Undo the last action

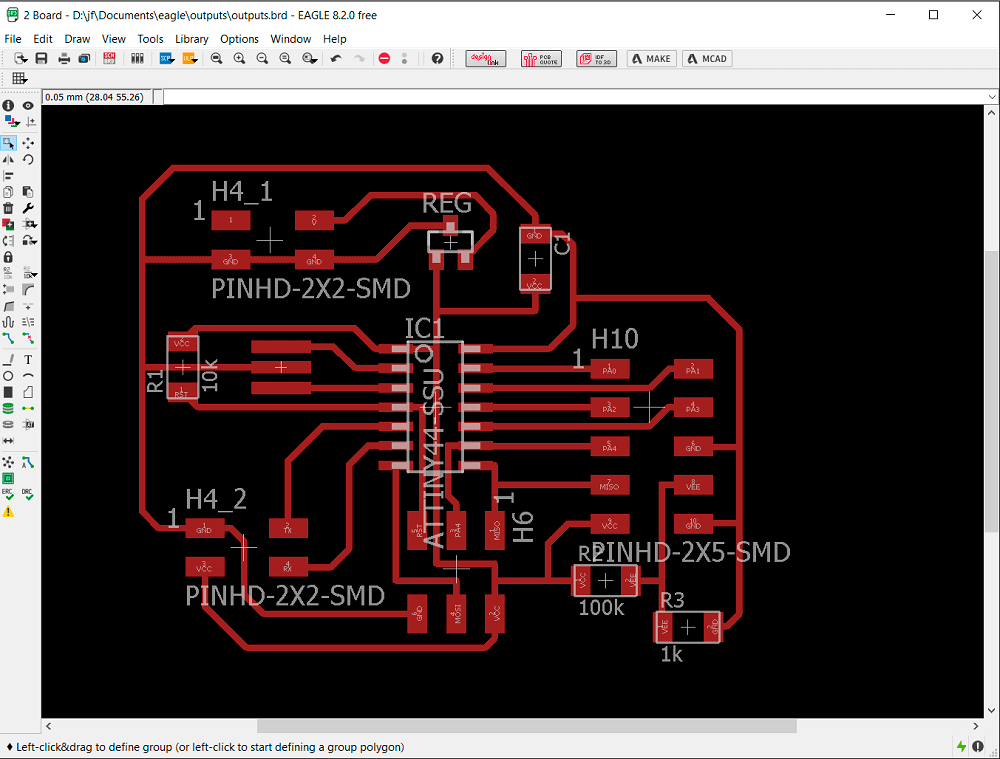[336, 59]
